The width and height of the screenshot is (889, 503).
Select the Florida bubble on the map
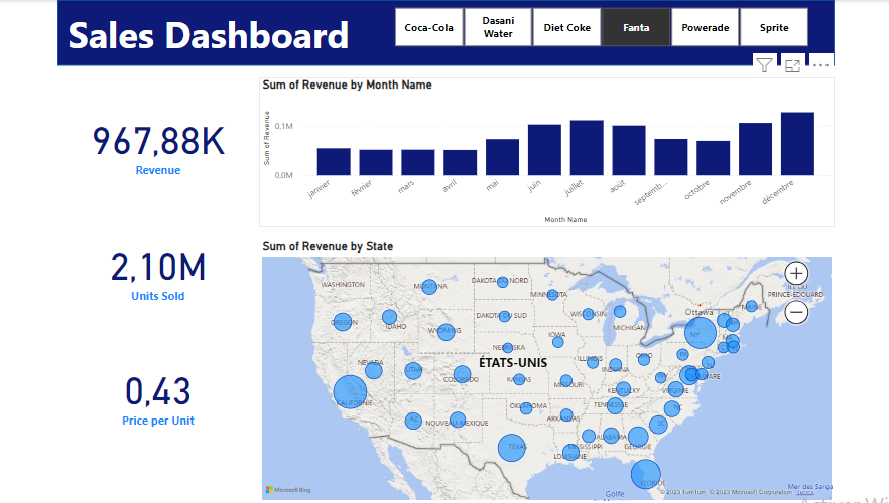click(x=645, y=474)
